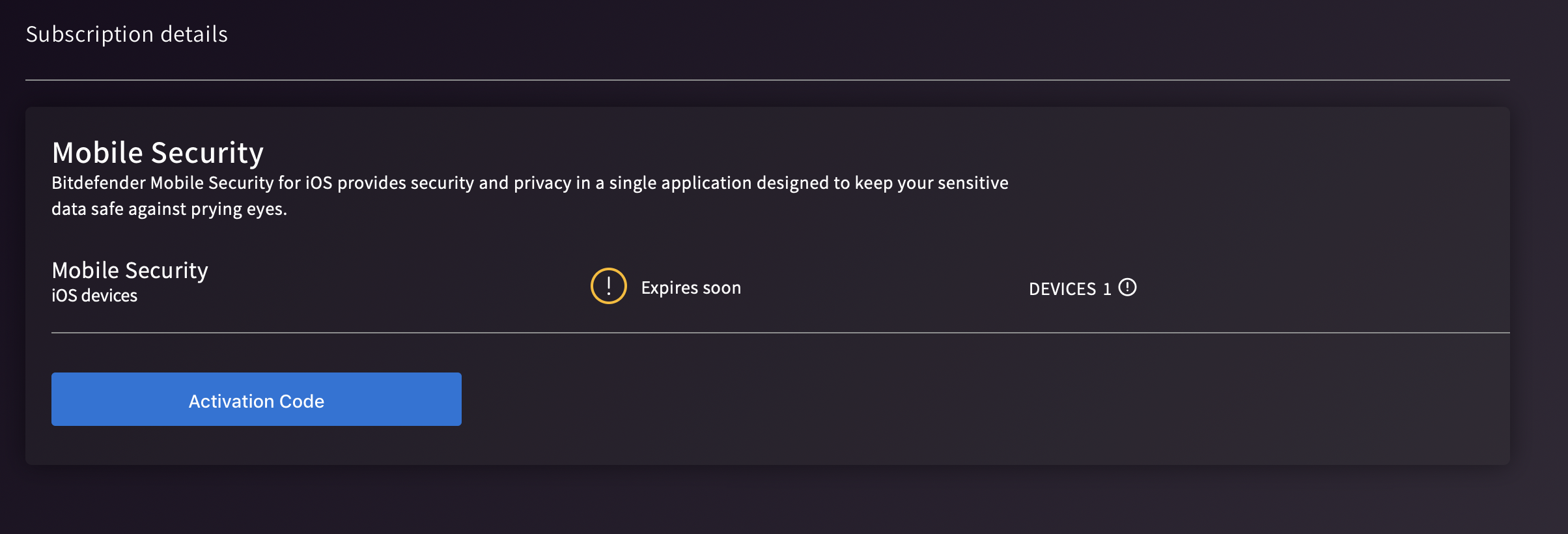Click the word "details" in the page heading
1568x534 pixels.
tap(193, 34)
